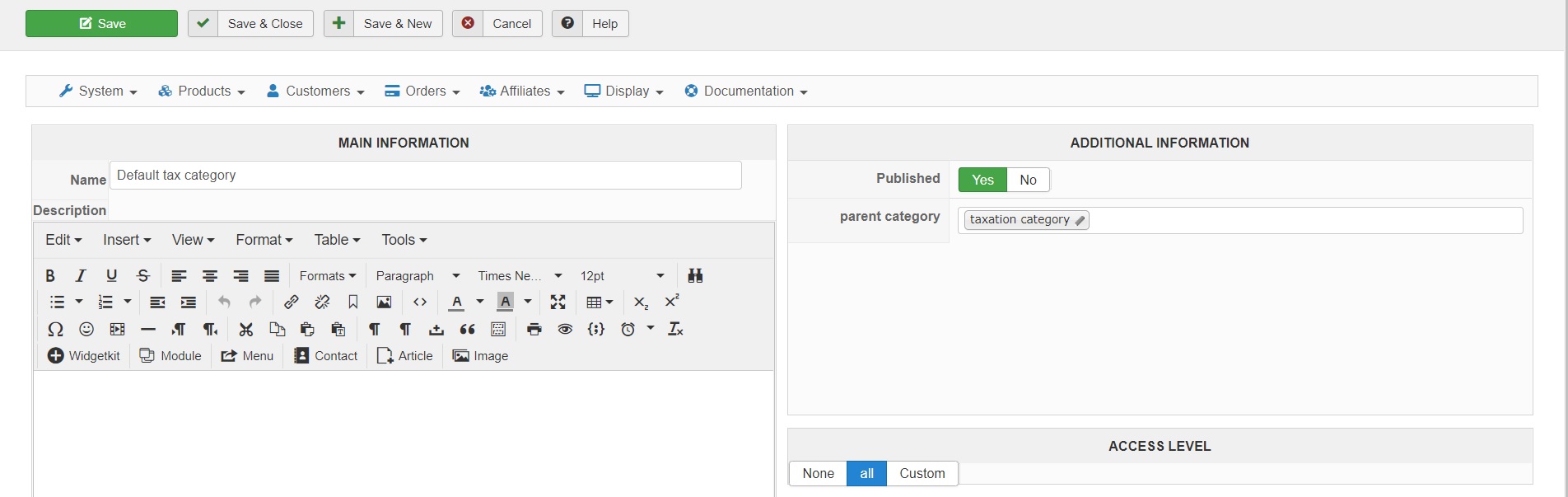Image resolution: width=1568 pixels, height=497 pixels.
Task: Click the Save & Close button
Action: pos(250,23)
